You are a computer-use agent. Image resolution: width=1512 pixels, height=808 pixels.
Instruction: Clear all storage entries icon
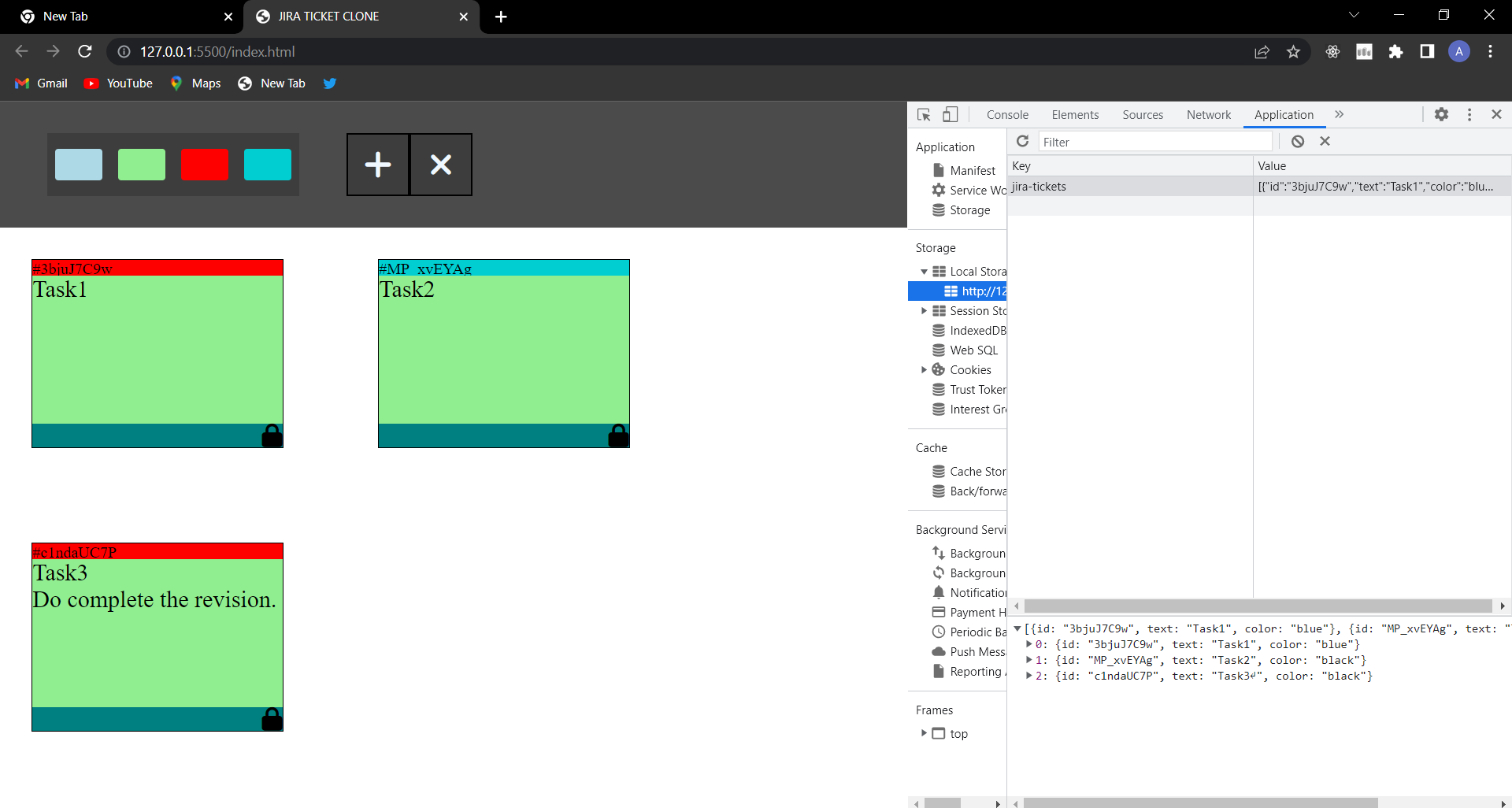click(1298, 141)
